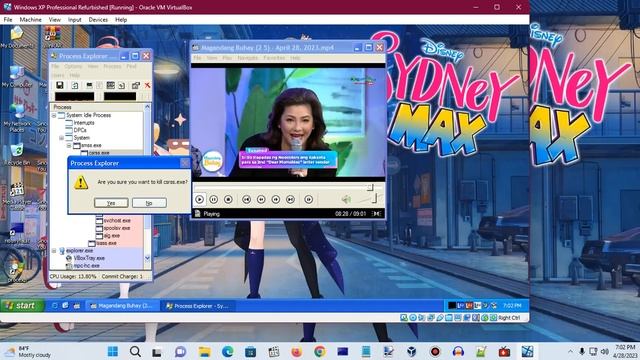Click the red X Kill Process toolbar icon
This screenshot has width=640, height=360.
point(147,85)
